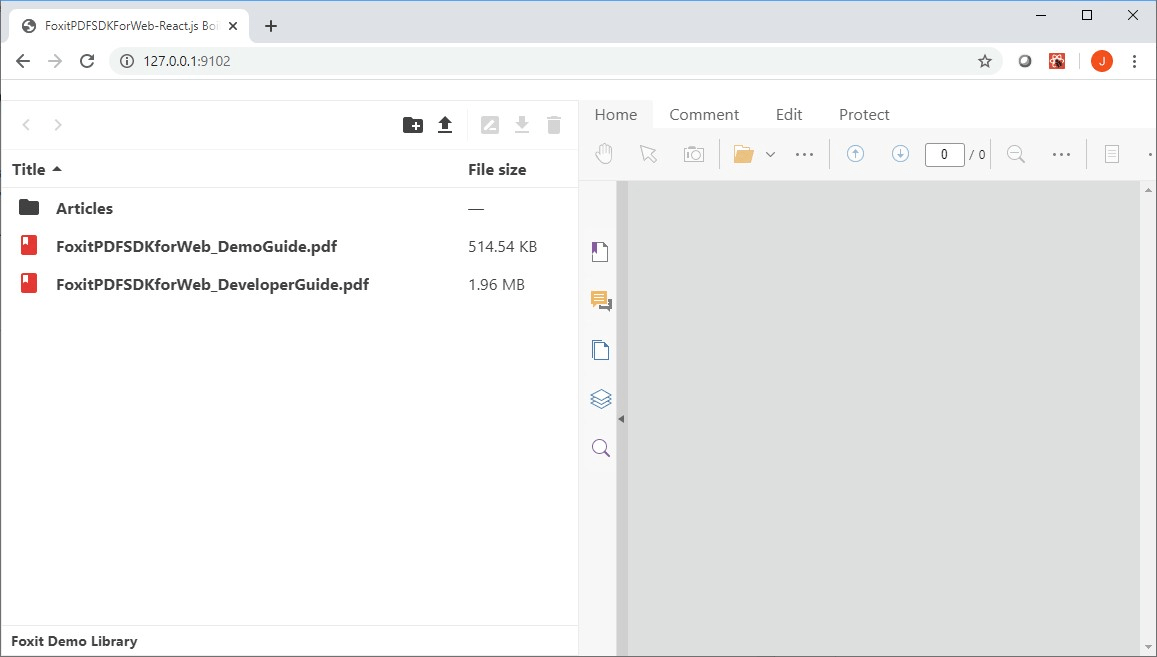The image size is (1157, 657).
Task: Click the zoom out magnifier
Action: coord(1016,154)
